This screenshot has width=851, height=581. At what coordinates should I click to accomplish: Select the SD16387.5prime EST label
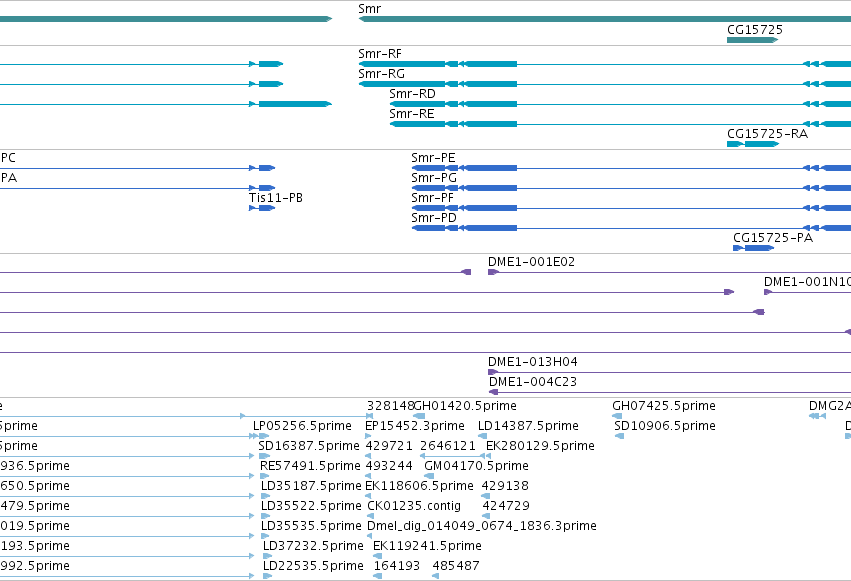tap(309, 446)
